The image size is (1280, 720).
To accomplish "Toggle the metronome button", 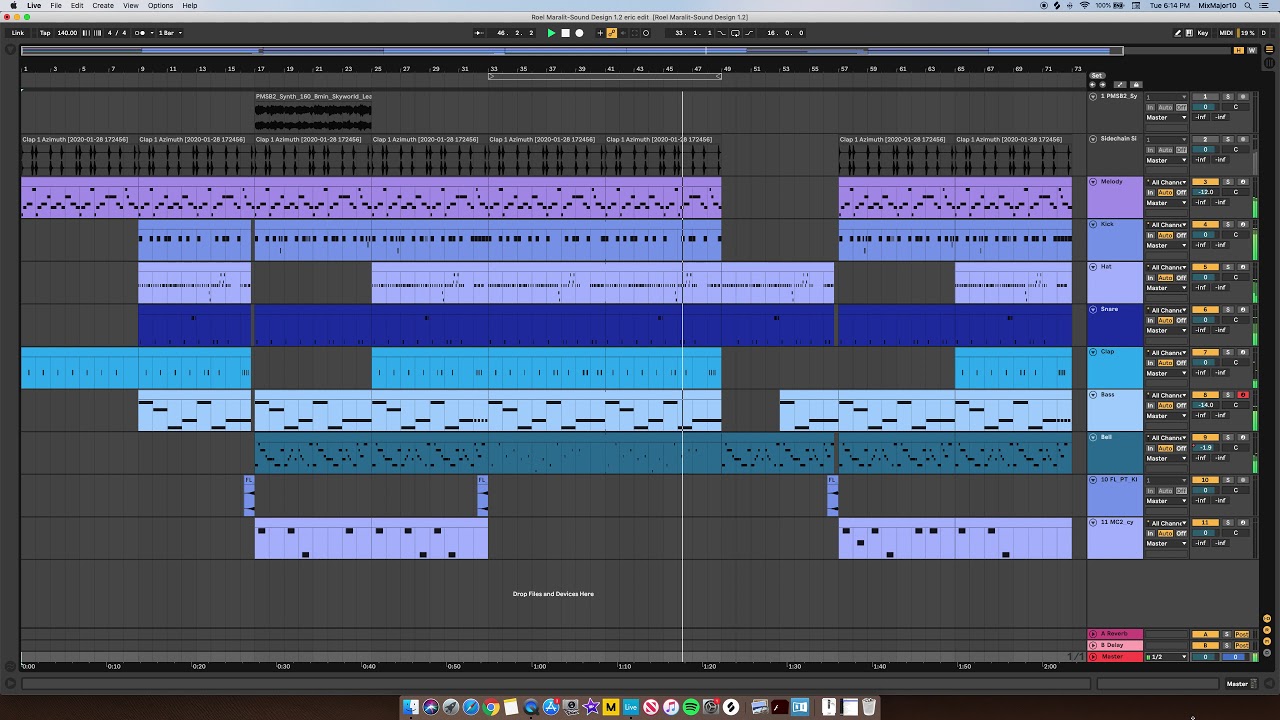I will [x=142, y=33].
